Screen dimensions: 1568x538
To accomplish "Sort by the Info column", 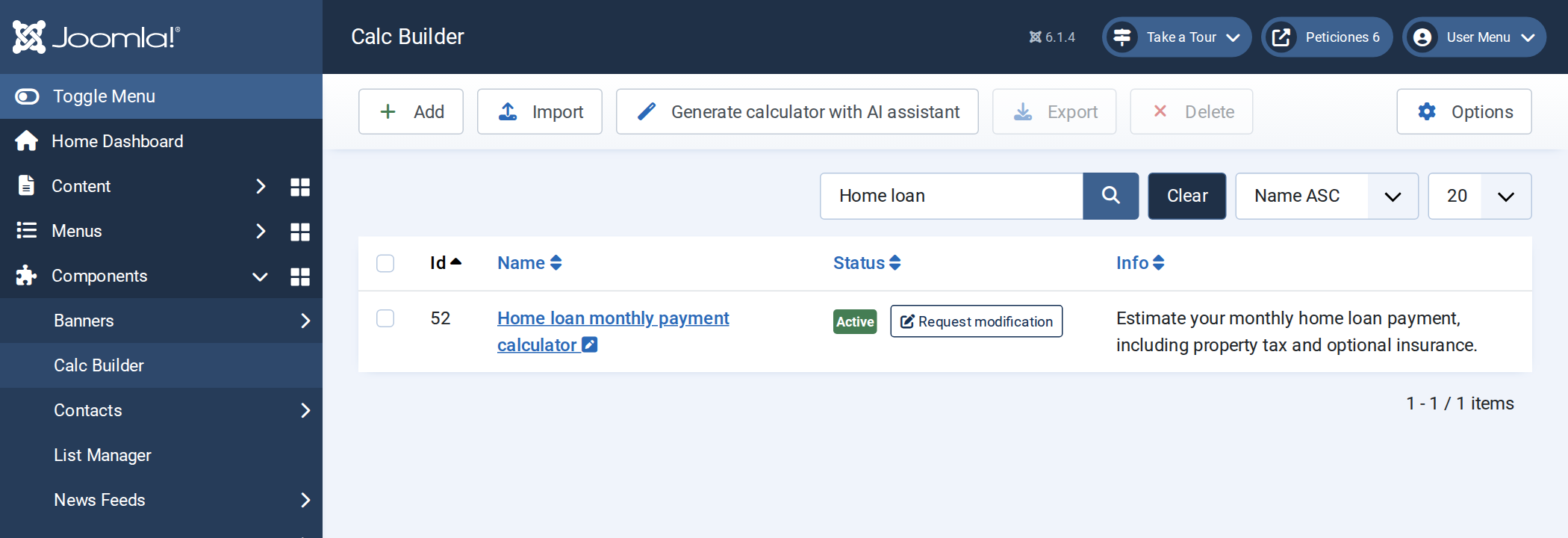I will 1140,263.
